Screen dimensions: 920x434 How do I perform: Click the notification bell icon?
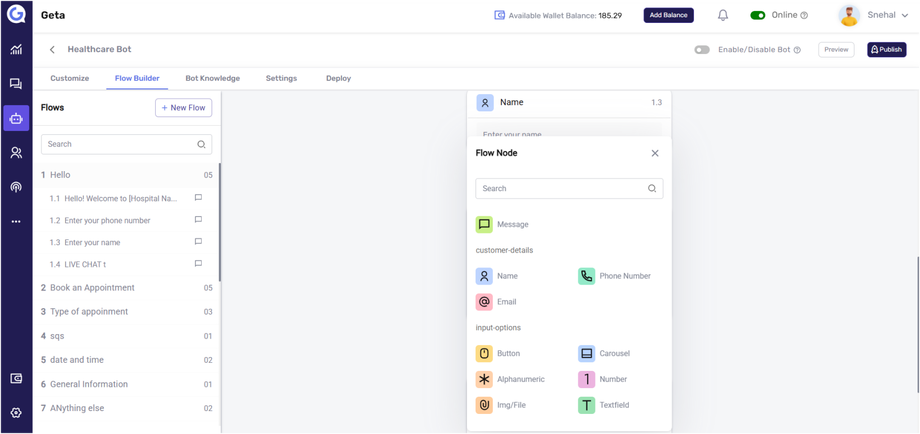coord(723,15)
